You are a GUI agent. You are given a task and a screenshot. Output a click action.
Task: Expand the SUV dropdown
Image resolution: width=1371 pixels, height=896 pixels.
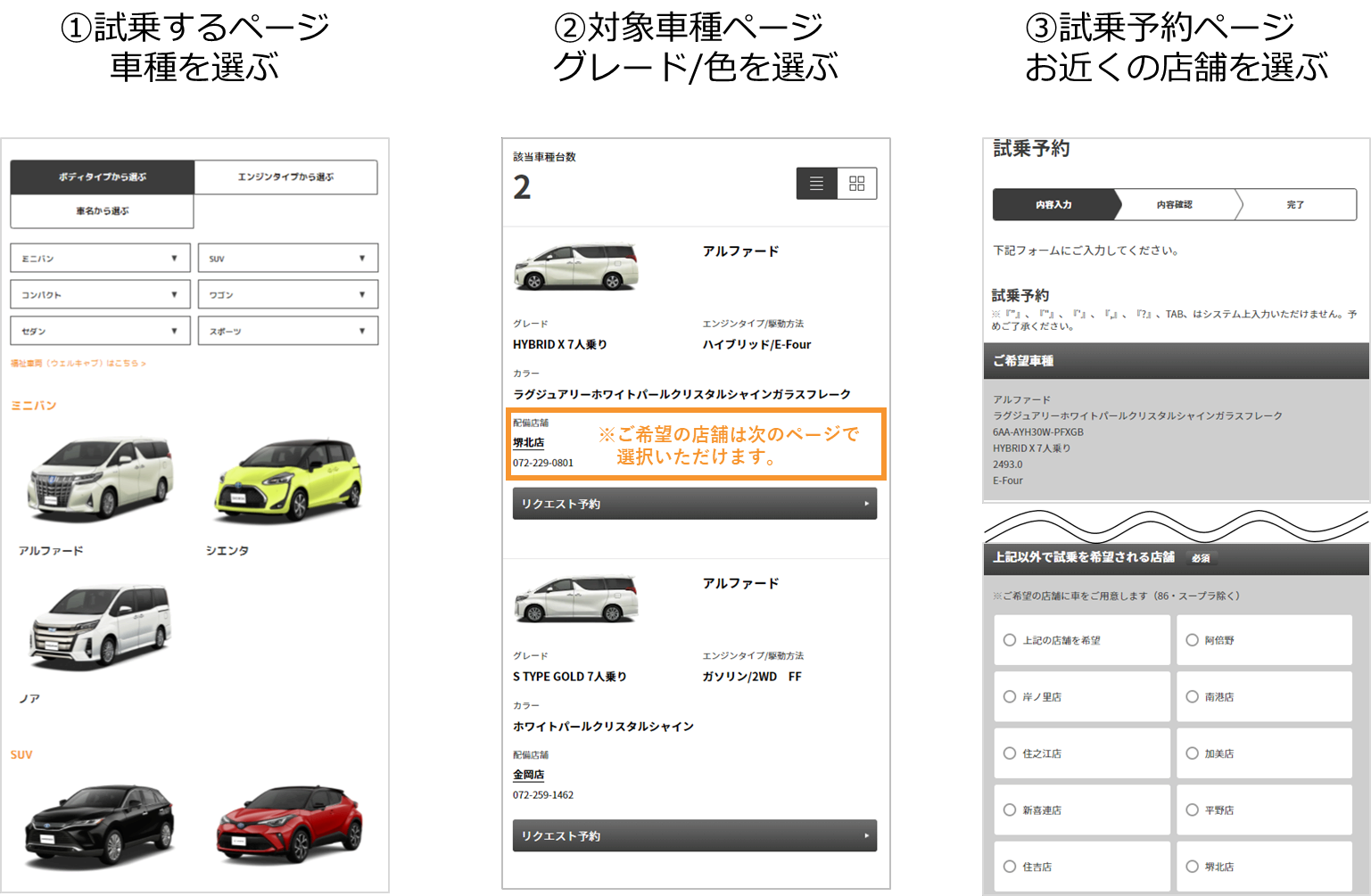287,259
